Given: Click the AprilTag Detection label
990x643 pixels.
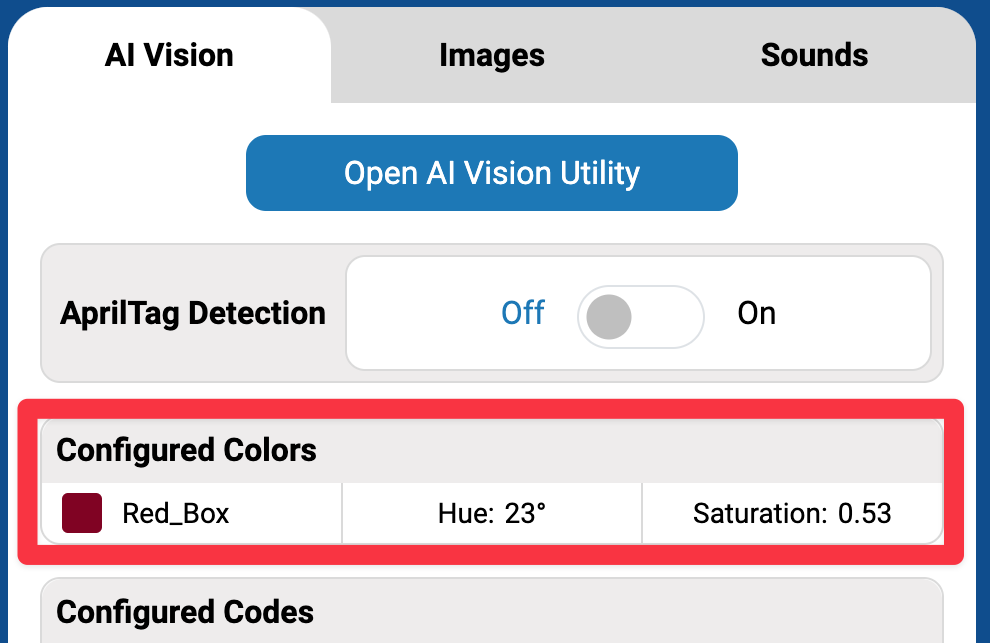Looking at the screenshot, I should (192, 313).
